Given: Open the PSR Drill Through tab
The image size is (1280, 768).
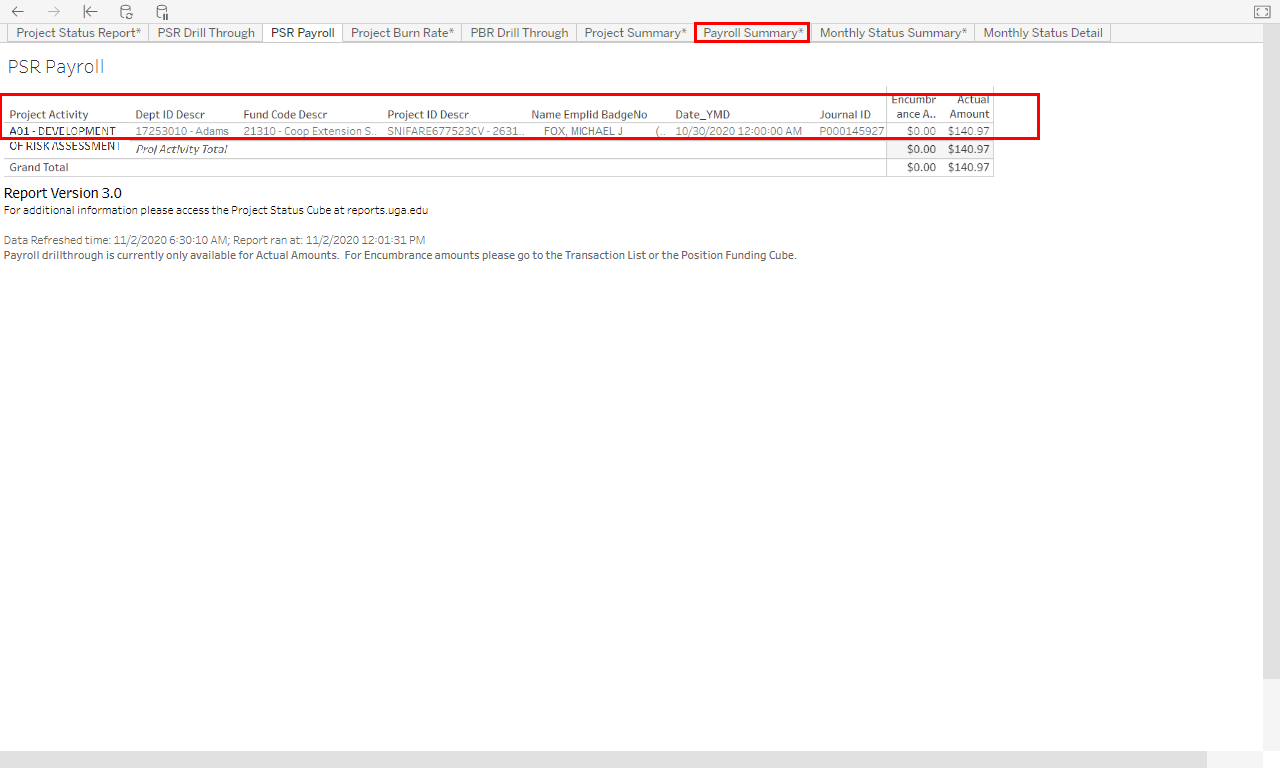Looking at the screenshot, I should point(206,33).
